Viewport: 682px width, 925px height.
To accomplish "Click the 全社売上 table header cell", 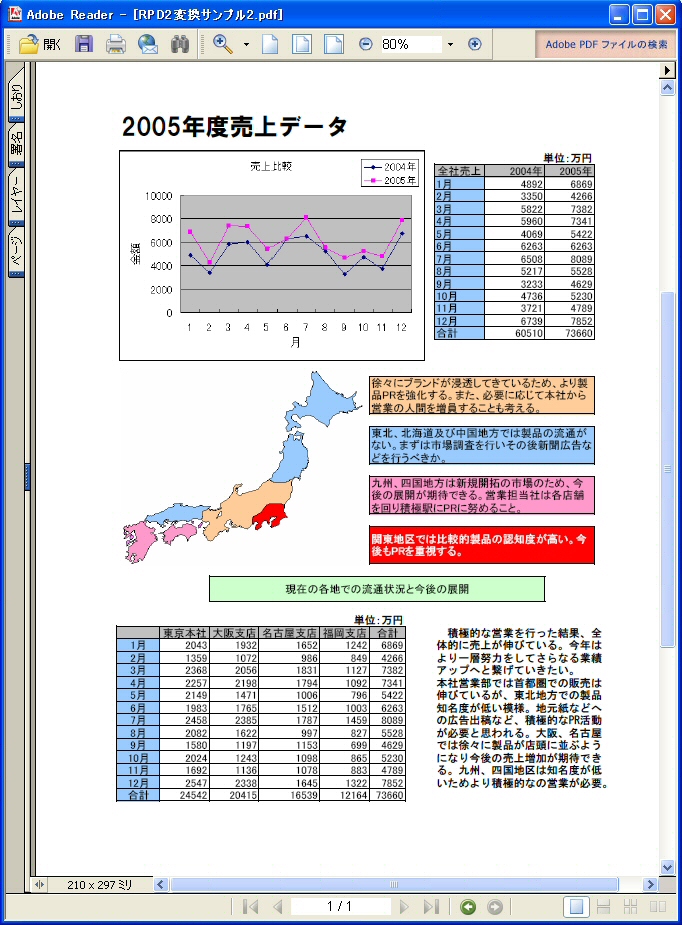I will coord(459,171).
